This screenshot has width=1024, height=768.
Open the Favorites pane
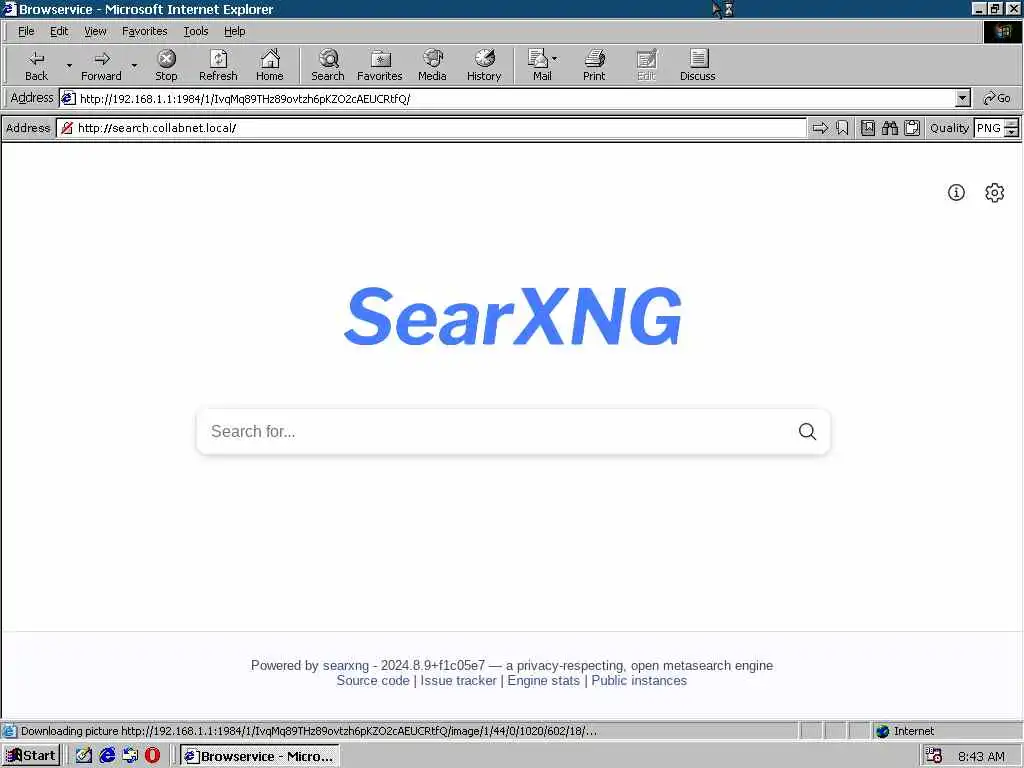(x=379, y=65)
